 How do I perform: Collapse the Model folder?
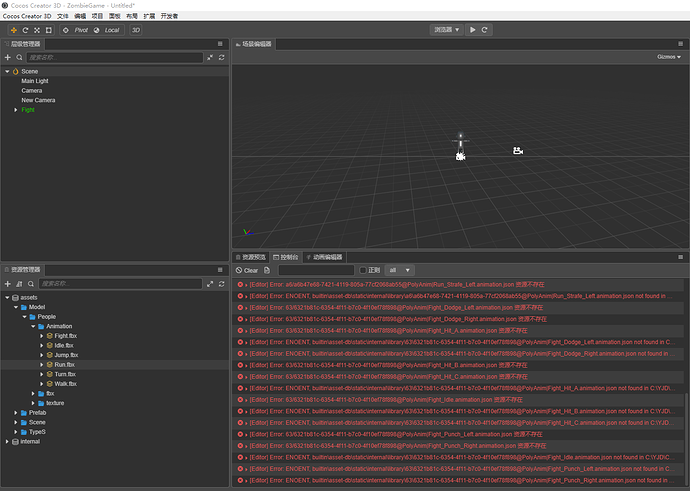[x=16, y=307]
